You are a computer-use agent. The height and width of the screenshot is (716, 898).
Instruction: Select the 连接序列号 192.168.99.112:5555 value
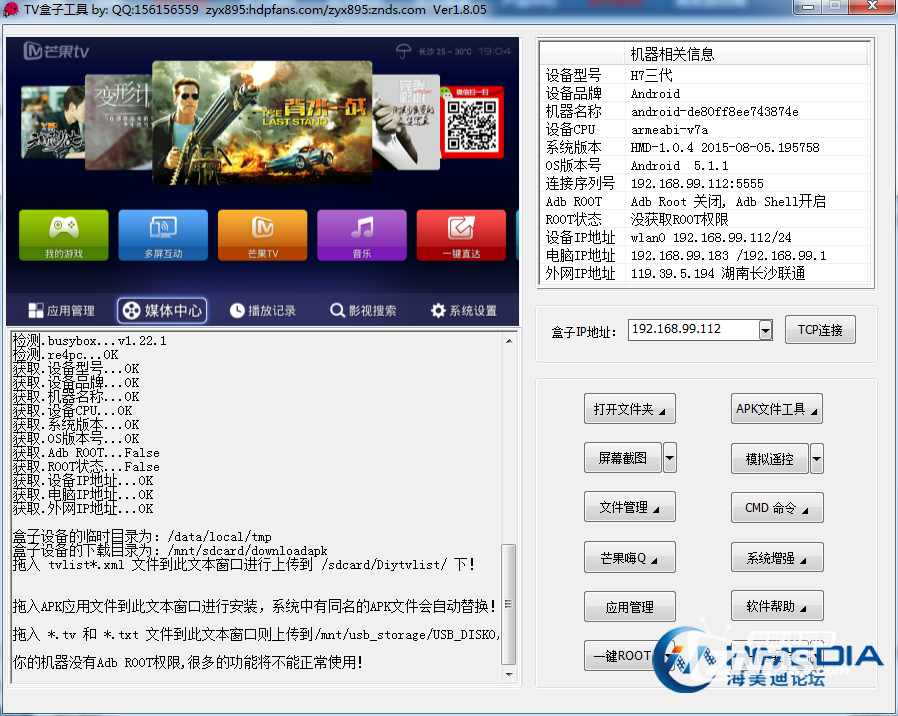[697, 183]
